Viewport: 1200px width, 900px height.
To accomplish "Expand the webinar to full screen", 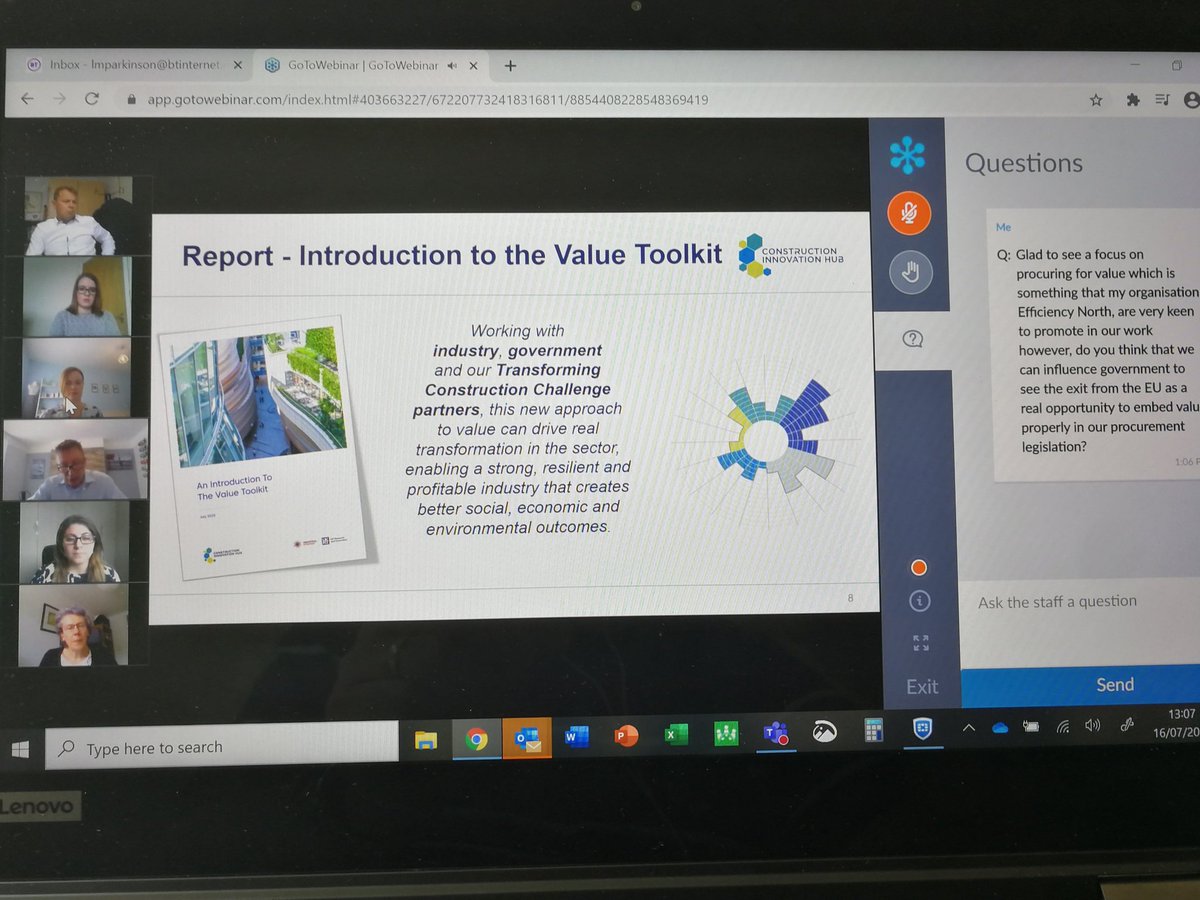I will 922,643.
